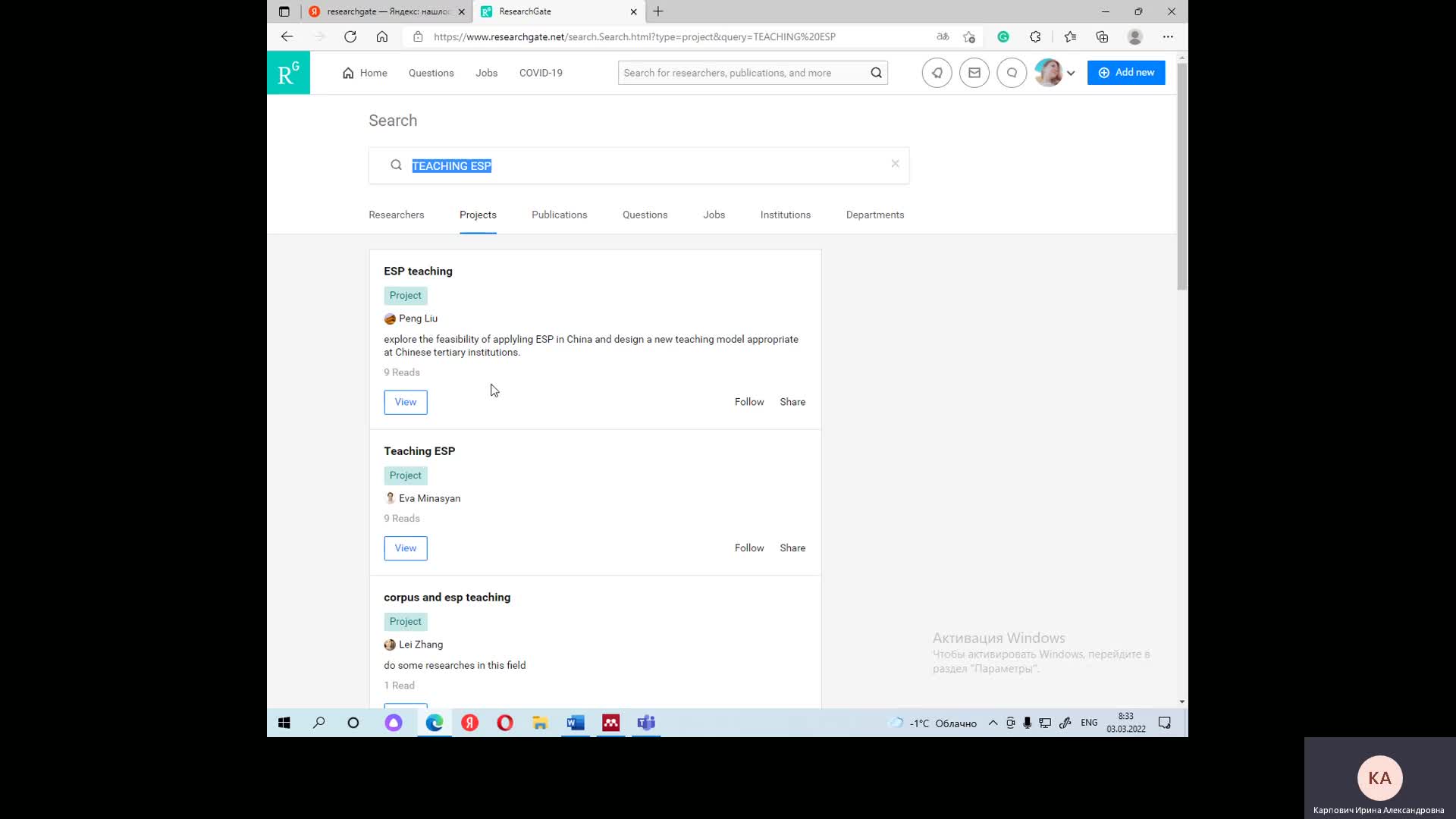Image resolution: width=1456 pixels, height=819 pixels.
Task: Open Windows notification center icon
Action: (1165, 723)
